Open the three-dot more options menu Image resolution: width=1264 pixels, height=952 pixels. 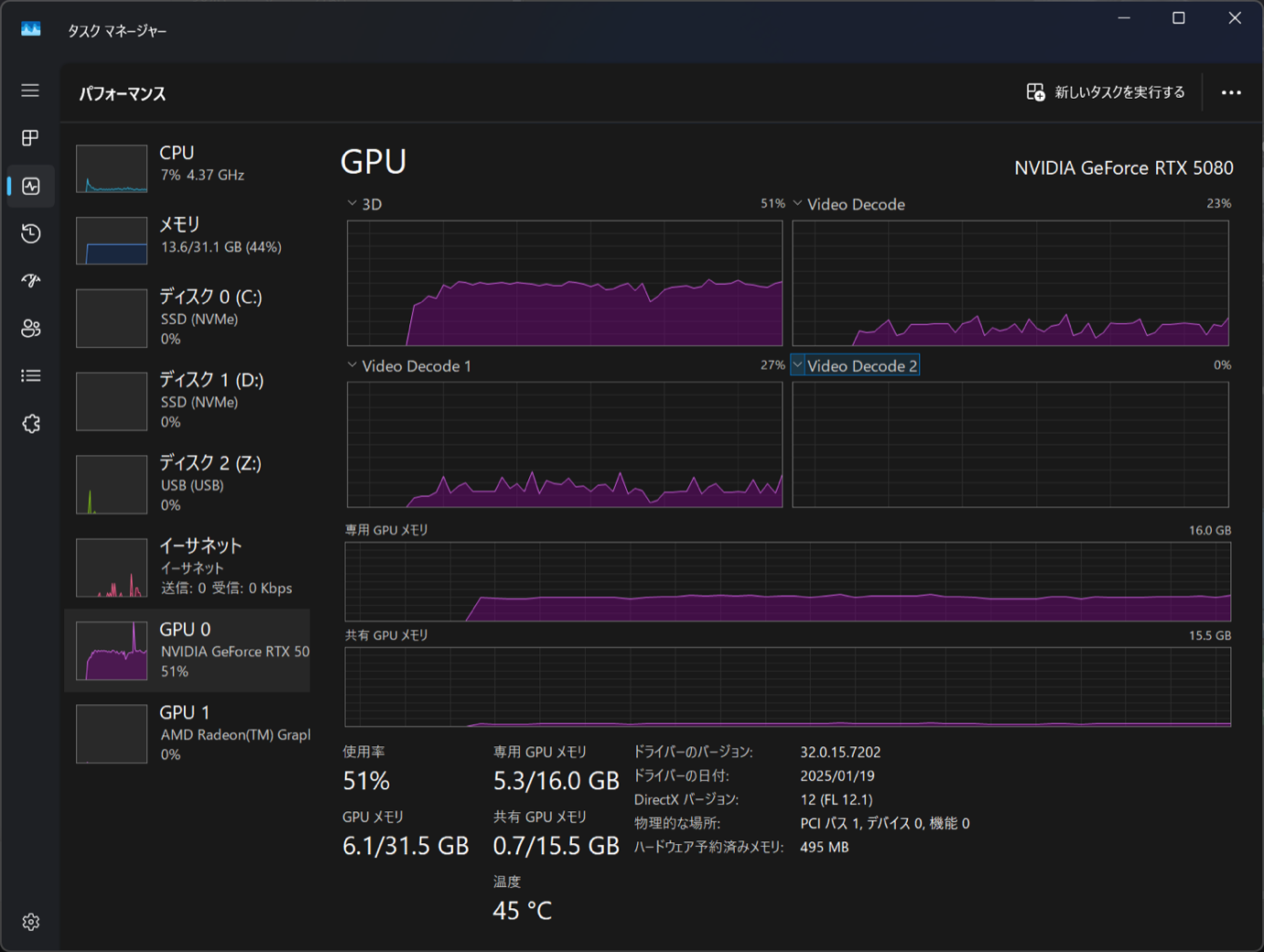[x=1231, y=92]
